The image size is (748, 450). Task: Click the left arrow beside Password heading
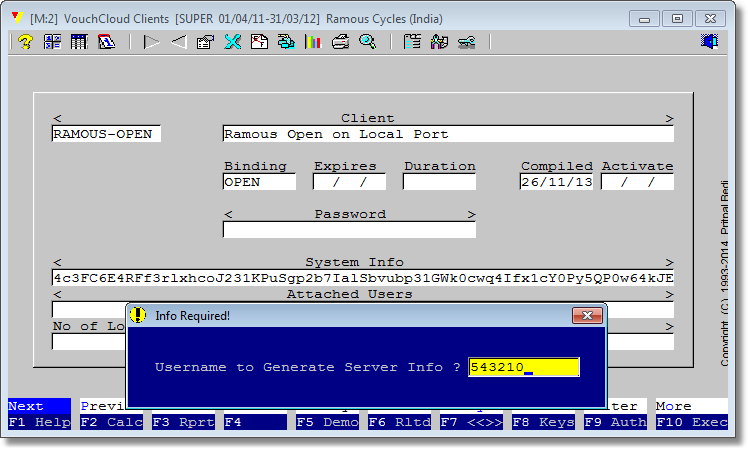(228, 214)
